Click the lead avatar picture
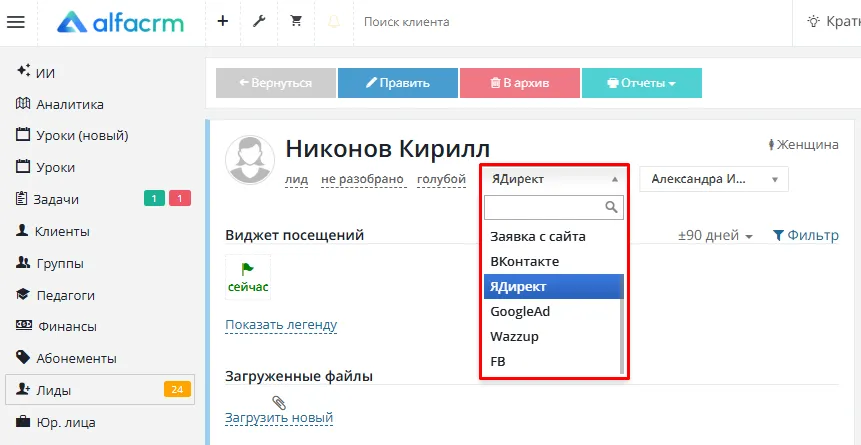Screen dimensions: 861x445 click(x=250, y=160)
